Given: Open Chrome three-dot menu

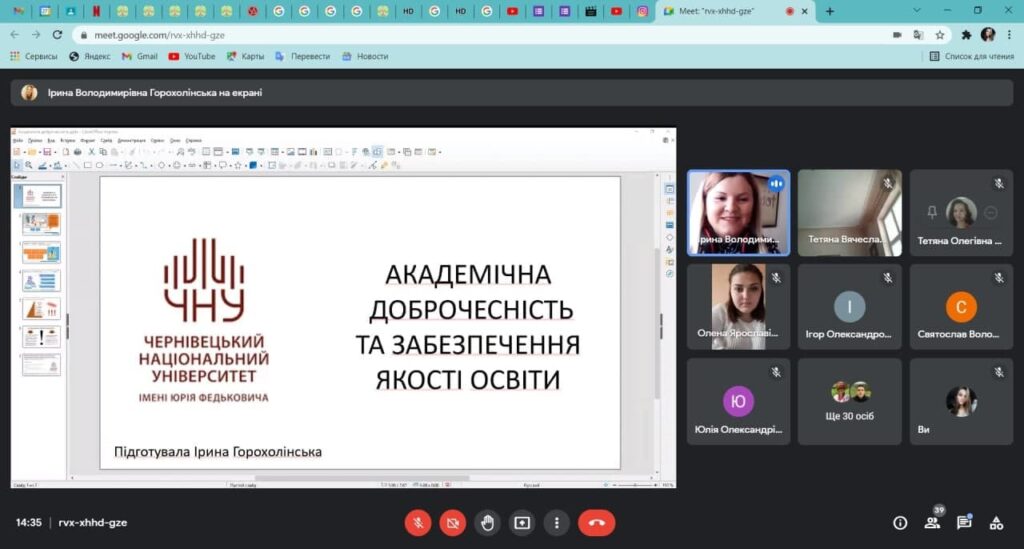Looking at the screenshot, I should pyautogui.click(x=1009, y=35).
